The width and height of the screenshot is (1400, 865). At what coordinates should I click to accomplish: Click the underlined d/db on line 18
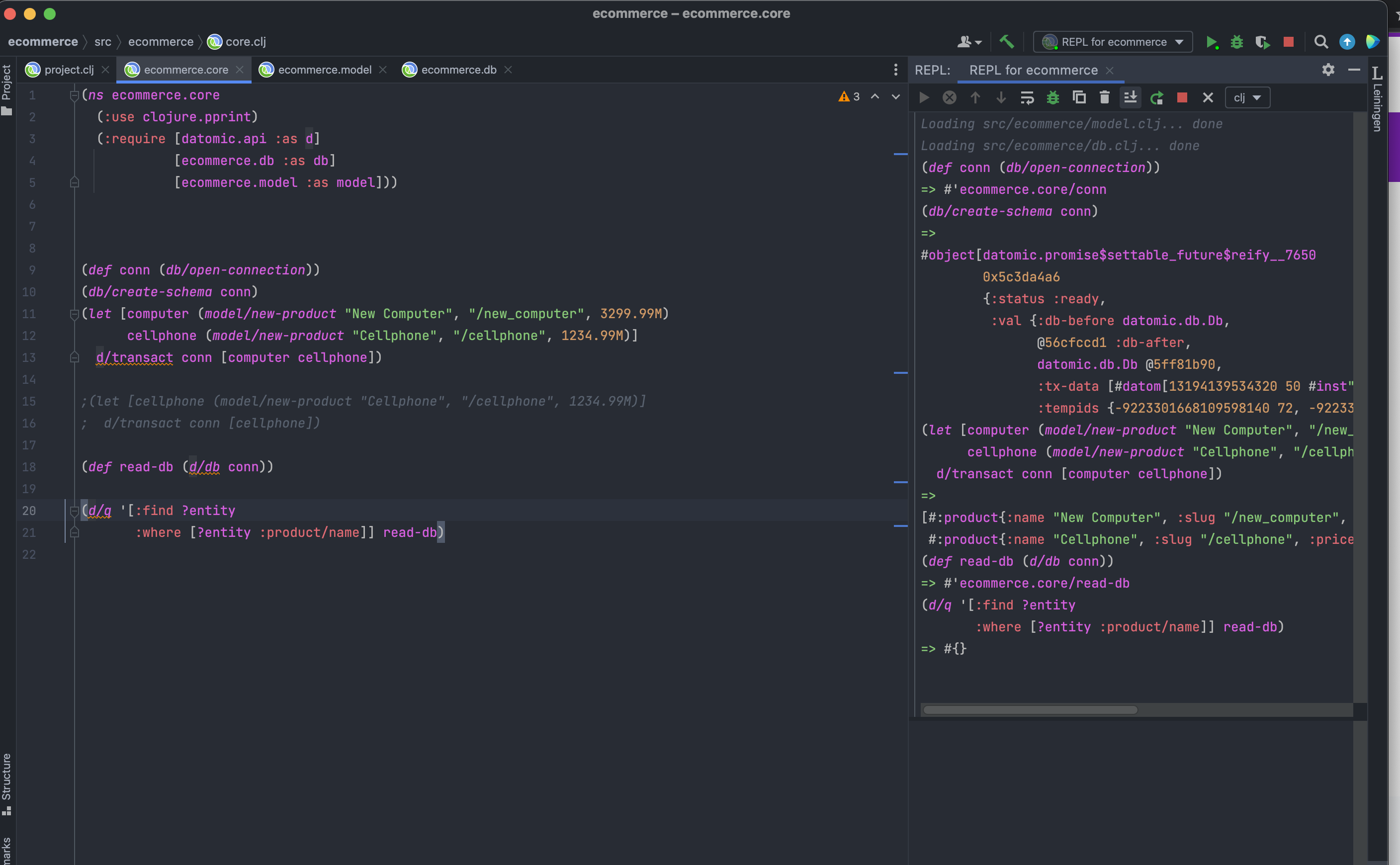coord(204,467)
